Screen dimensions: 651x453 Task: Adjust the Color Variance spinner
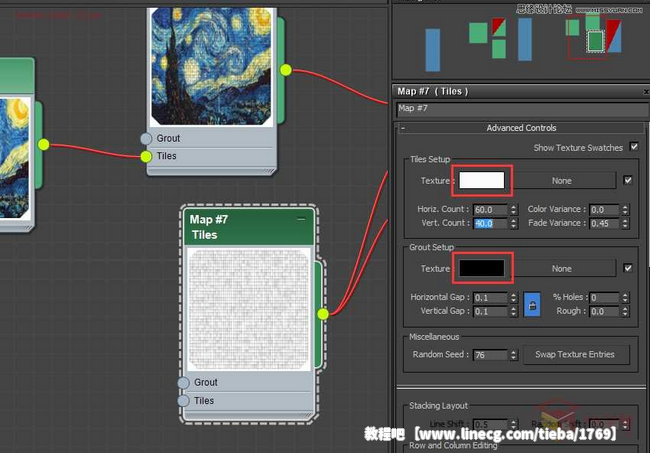tap(625, 210)
